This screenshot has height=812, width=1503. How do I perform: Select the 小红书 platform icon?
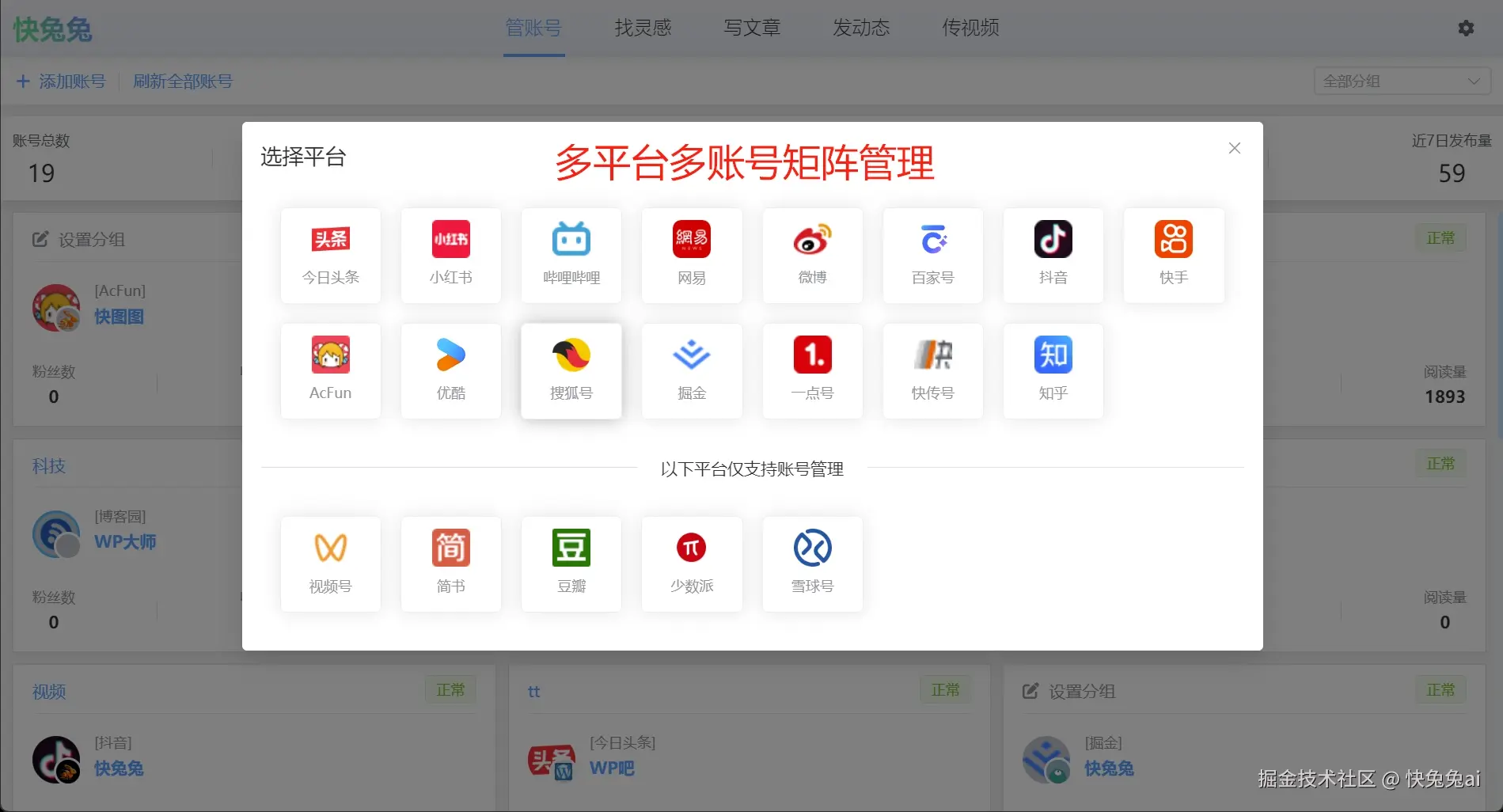coord(450,255)
